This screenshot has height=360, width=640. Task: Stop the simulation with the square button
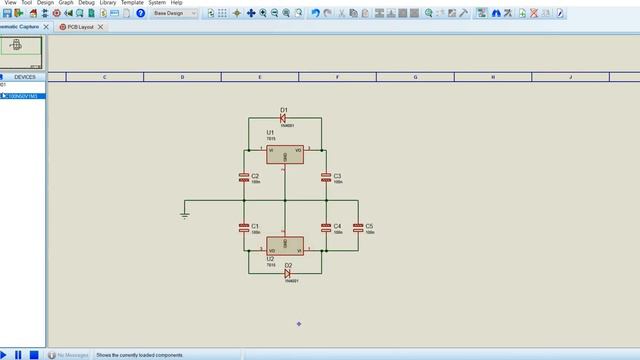[x=34, y=355]
